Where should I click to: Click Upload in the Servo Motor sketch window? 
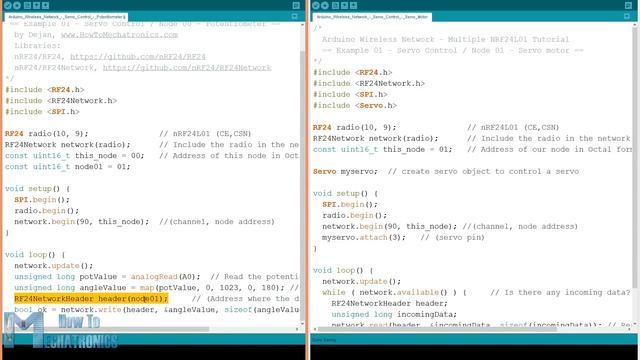tap(325, 5)
